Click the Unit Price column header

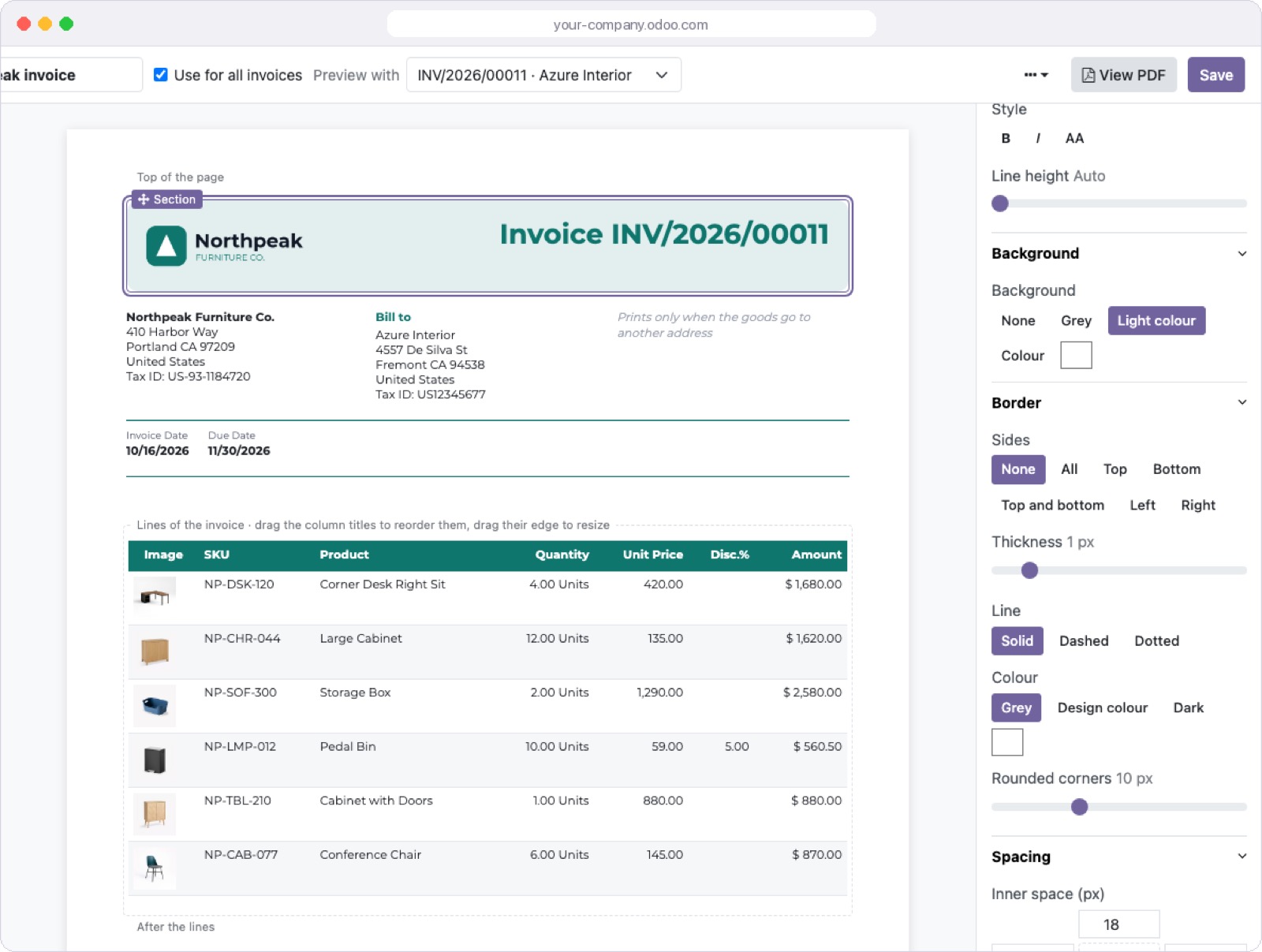653,555
